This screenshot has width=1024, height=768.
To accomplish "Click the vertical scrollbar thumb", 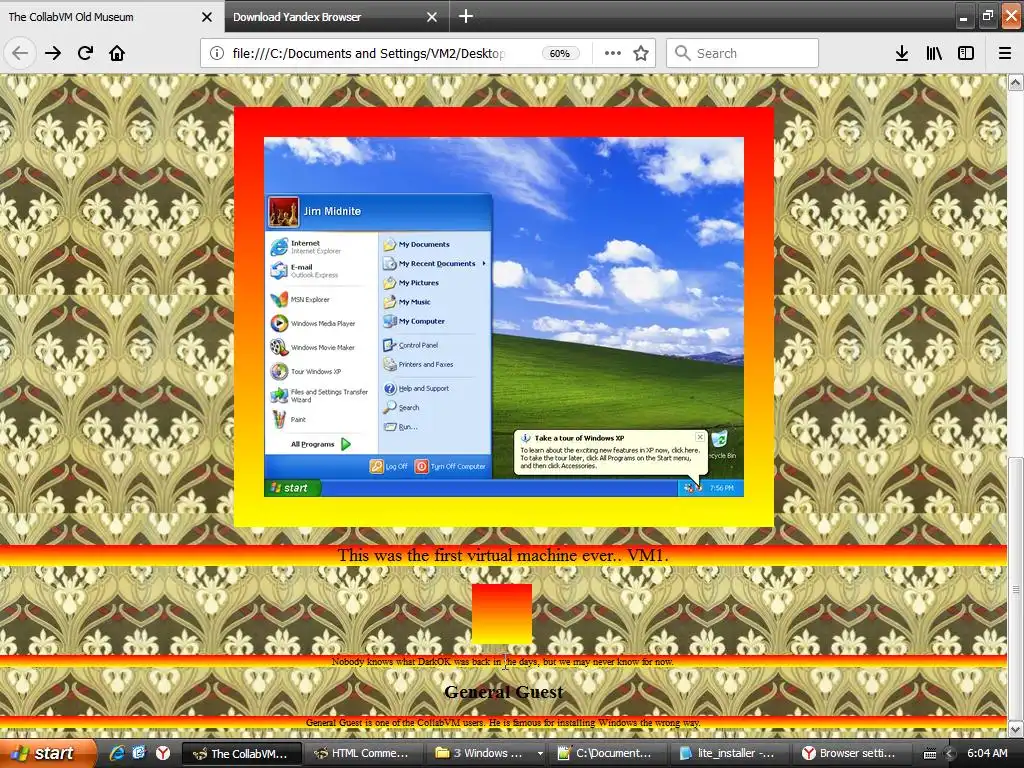I will 1016,588.
